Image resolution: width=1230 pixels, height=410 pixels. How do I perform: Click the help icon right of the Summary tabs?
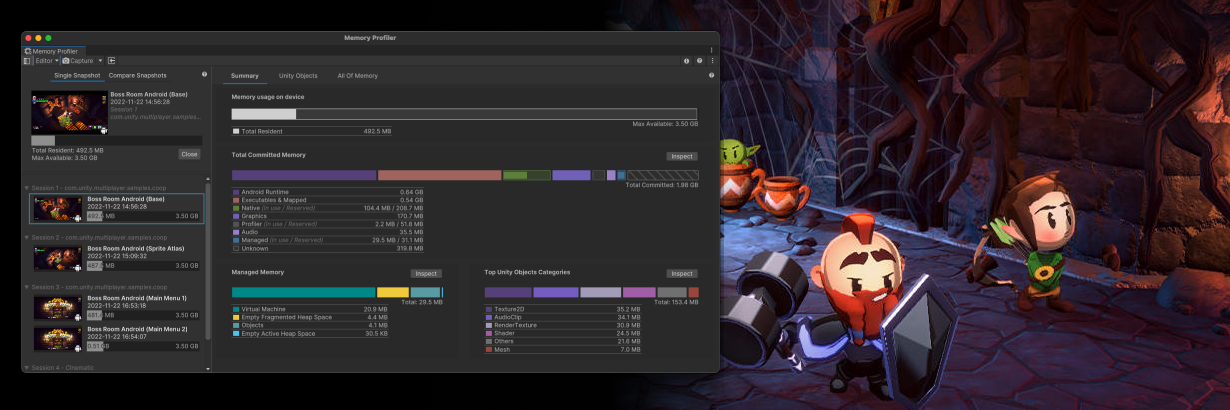coord(712,75)
